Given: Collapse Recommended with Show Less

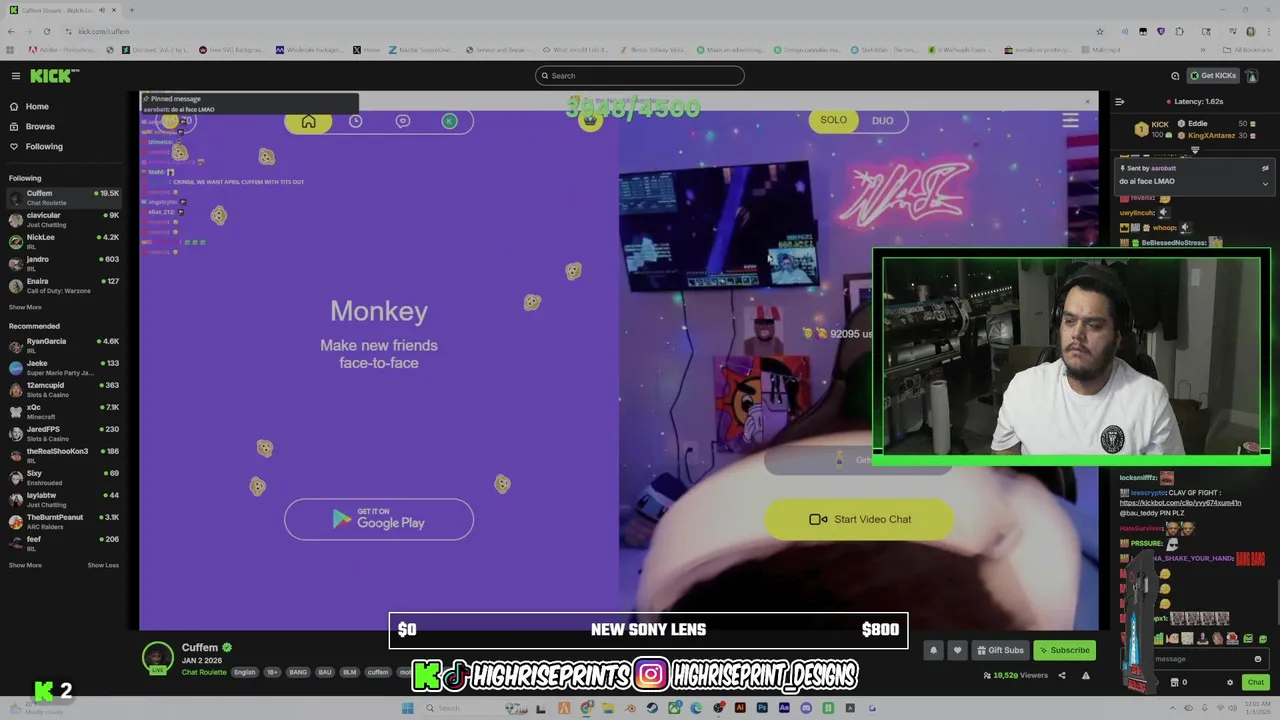Looking at the screenshot, I should [103, 565].
